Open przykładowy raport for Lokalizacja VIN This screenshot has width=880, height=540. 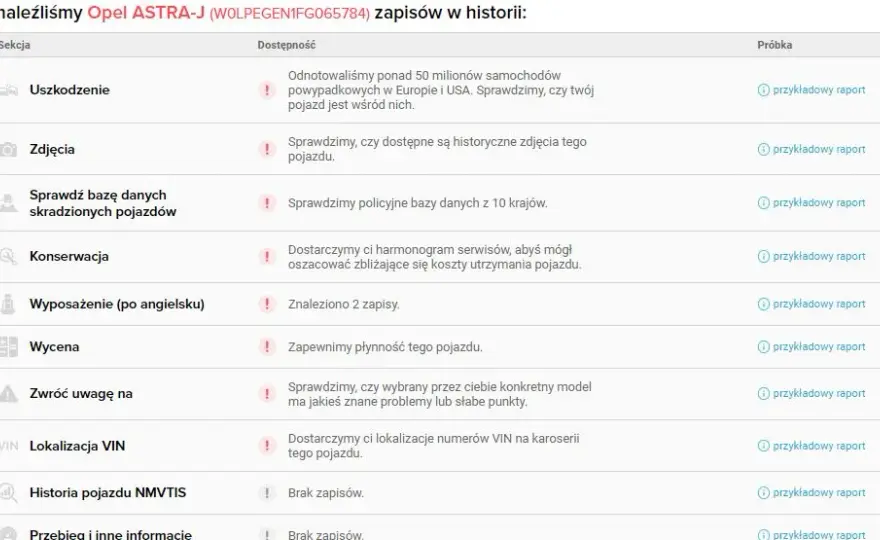(x=812, y=446)
